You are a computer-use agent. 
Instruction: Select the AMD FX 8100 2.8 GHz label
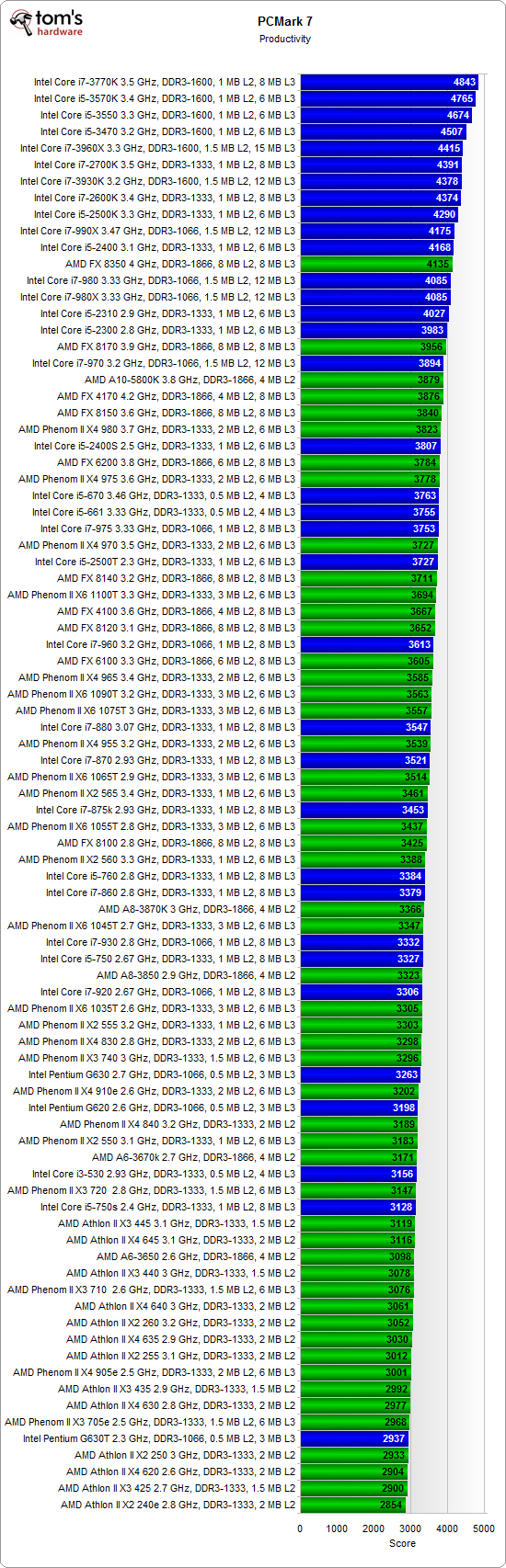tap(177, 843)
